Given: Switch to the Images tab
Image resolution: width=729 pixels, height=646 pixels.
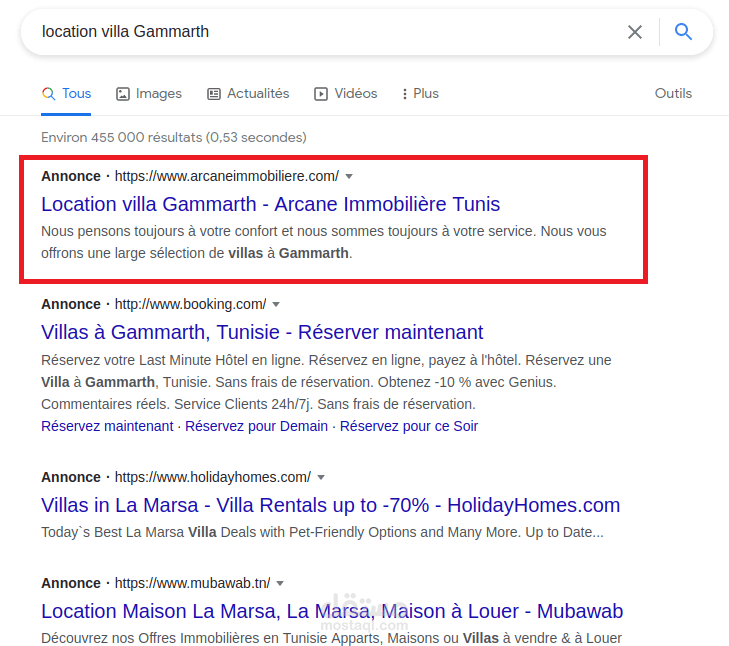Looking at the screenshot, I should coord(149,93).
